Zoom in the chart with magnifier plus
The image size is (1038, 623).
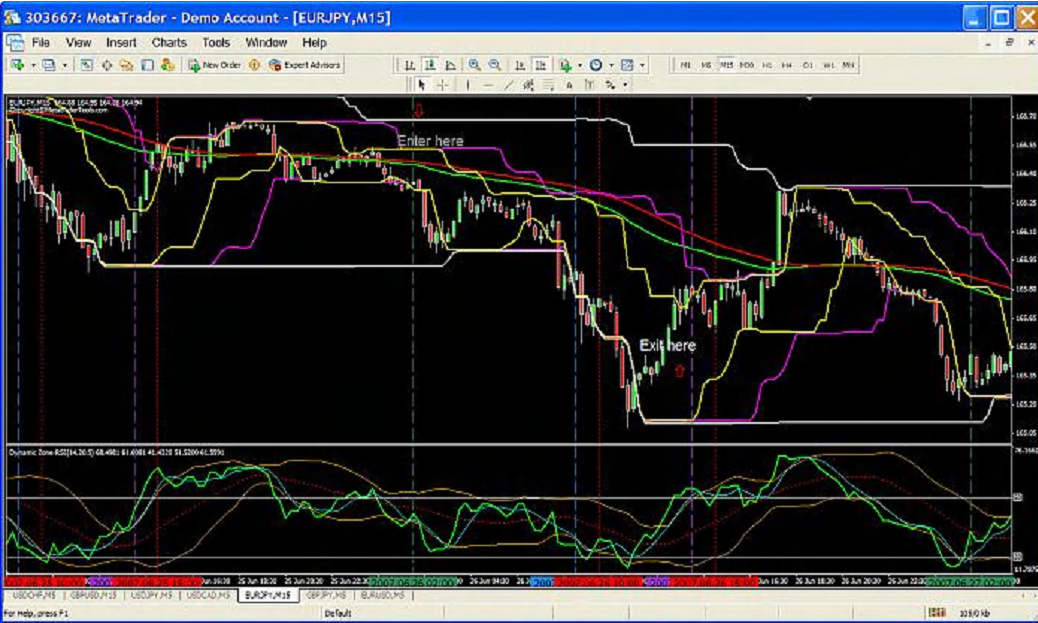(474, 65)
